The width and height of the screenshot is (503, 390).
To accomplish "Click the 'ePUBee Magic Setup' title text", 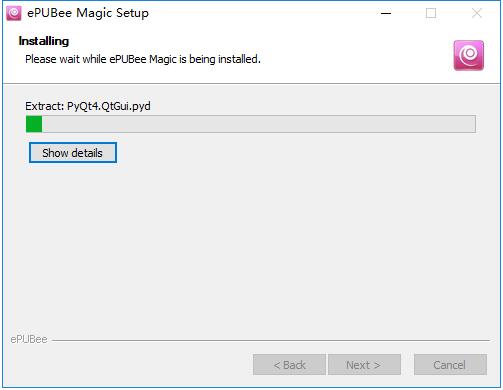I will (88, 13).
